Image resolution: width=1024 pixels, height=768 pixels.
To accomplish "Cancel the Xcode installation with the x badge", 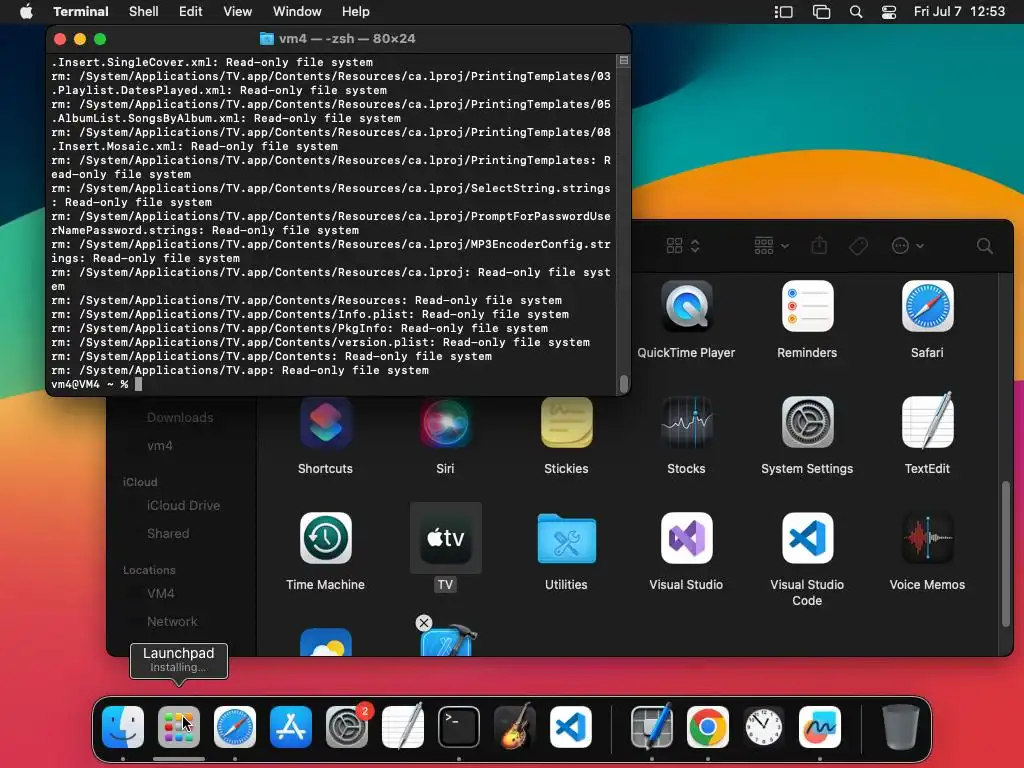I will [x=424, y=623].
